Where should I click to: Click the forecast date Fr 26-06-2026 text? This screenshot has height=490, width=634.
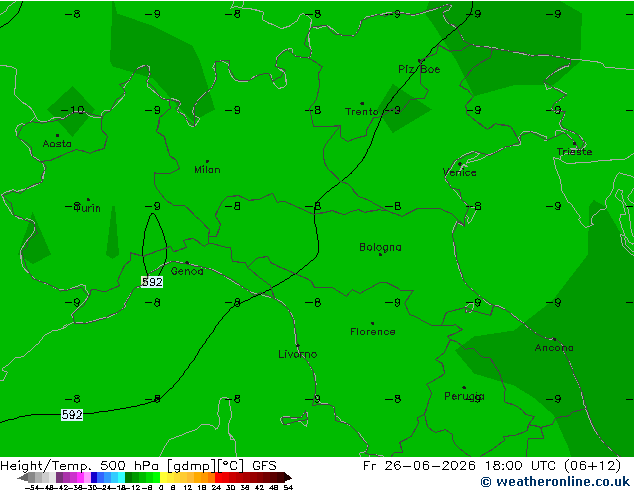pyautogui.click(x=419, y=466)
